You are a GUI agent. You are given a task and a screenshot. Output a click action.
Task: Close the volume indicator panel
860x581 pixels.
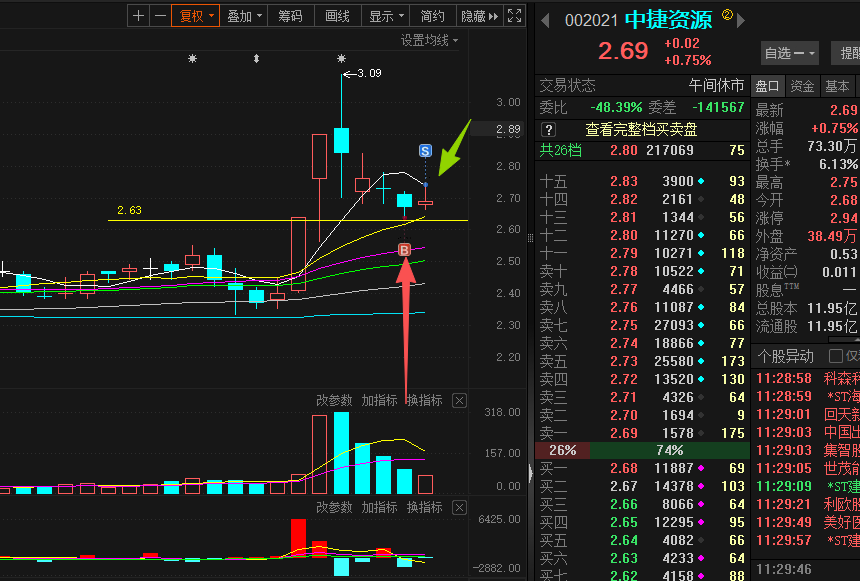click(460, 401)
